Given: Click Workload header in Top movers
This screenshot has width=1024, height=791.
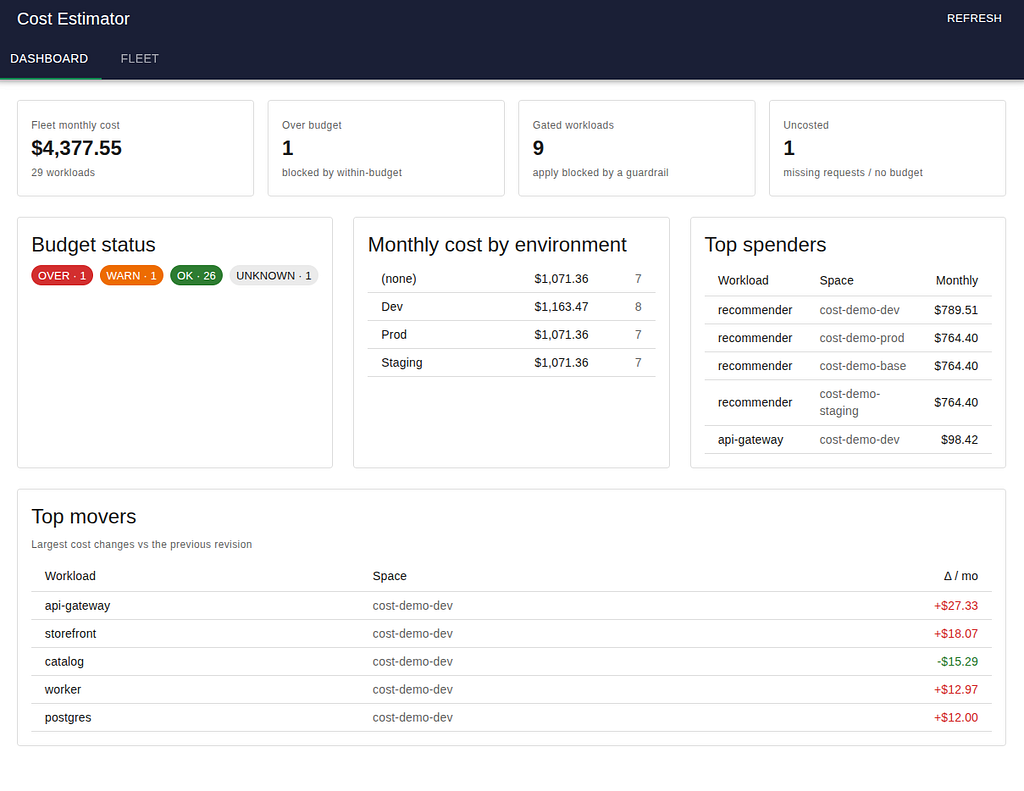Looking at the screenshot, I should click(x=70, y=576).
